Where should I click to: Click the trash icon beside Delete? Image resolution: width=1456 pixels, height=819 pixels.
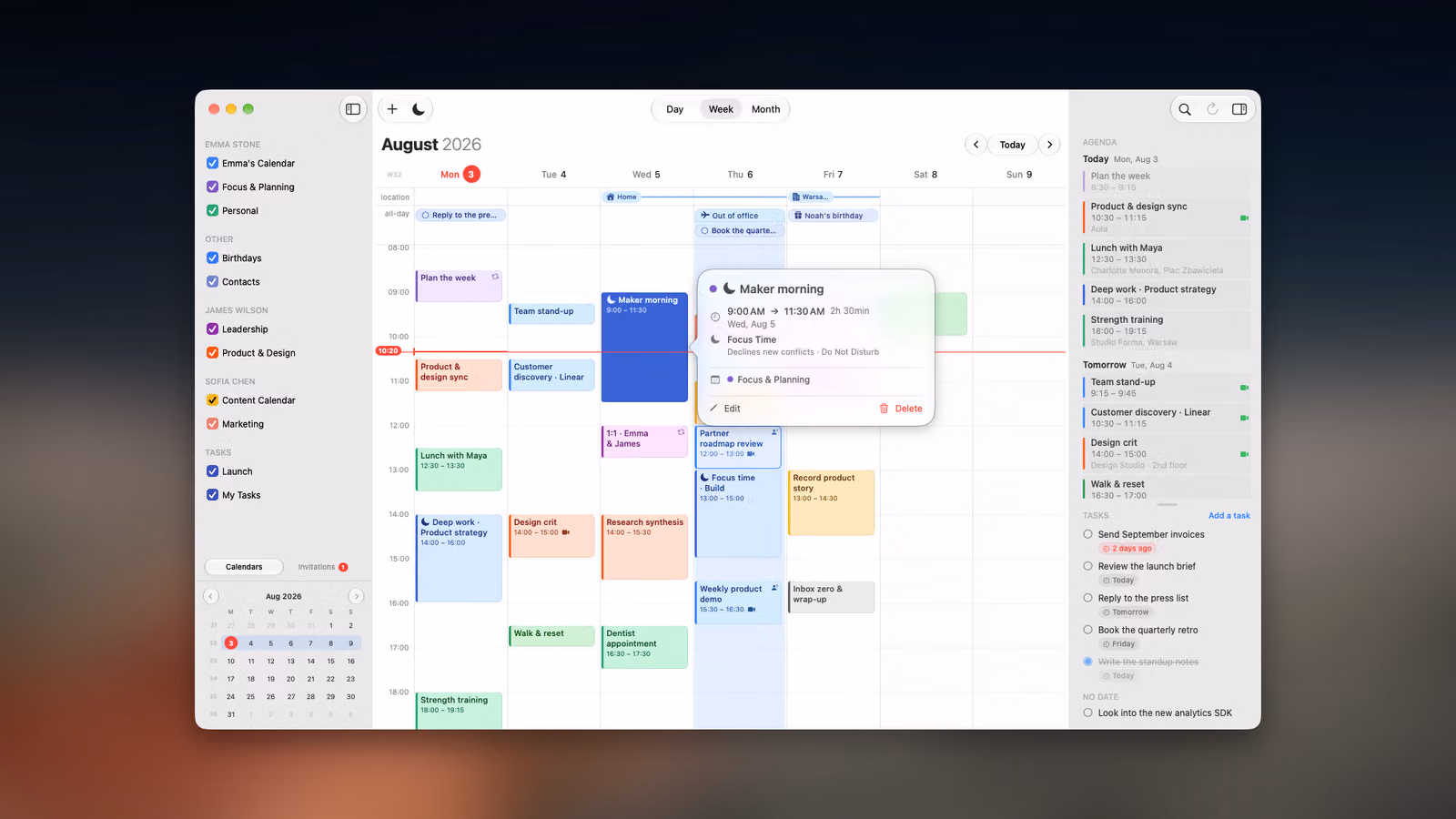pyautogui.click(x=884, y=409)
